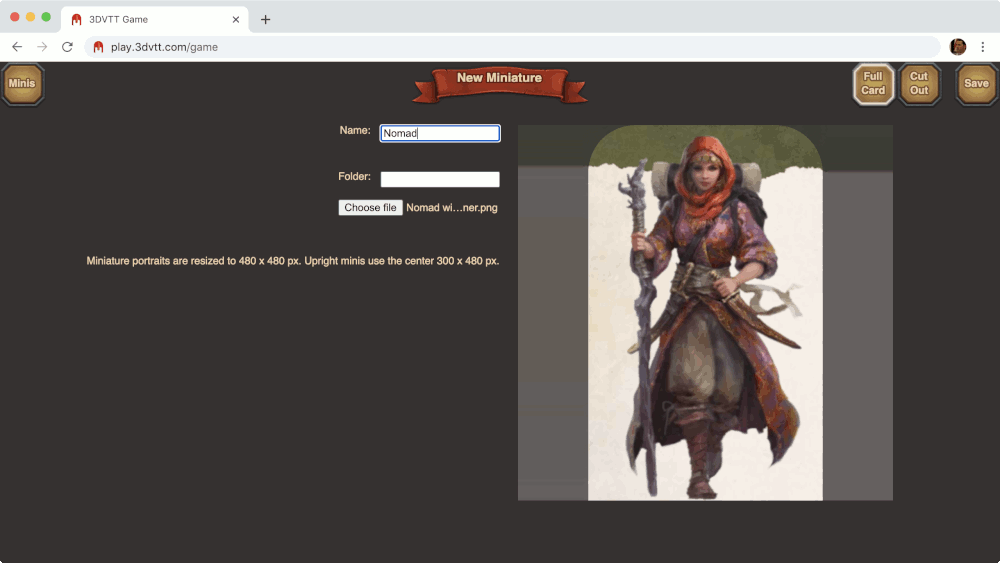This screenshot has width=1000, height=563.
Task: Select the Full Card display mode
Action: (873, 84)
